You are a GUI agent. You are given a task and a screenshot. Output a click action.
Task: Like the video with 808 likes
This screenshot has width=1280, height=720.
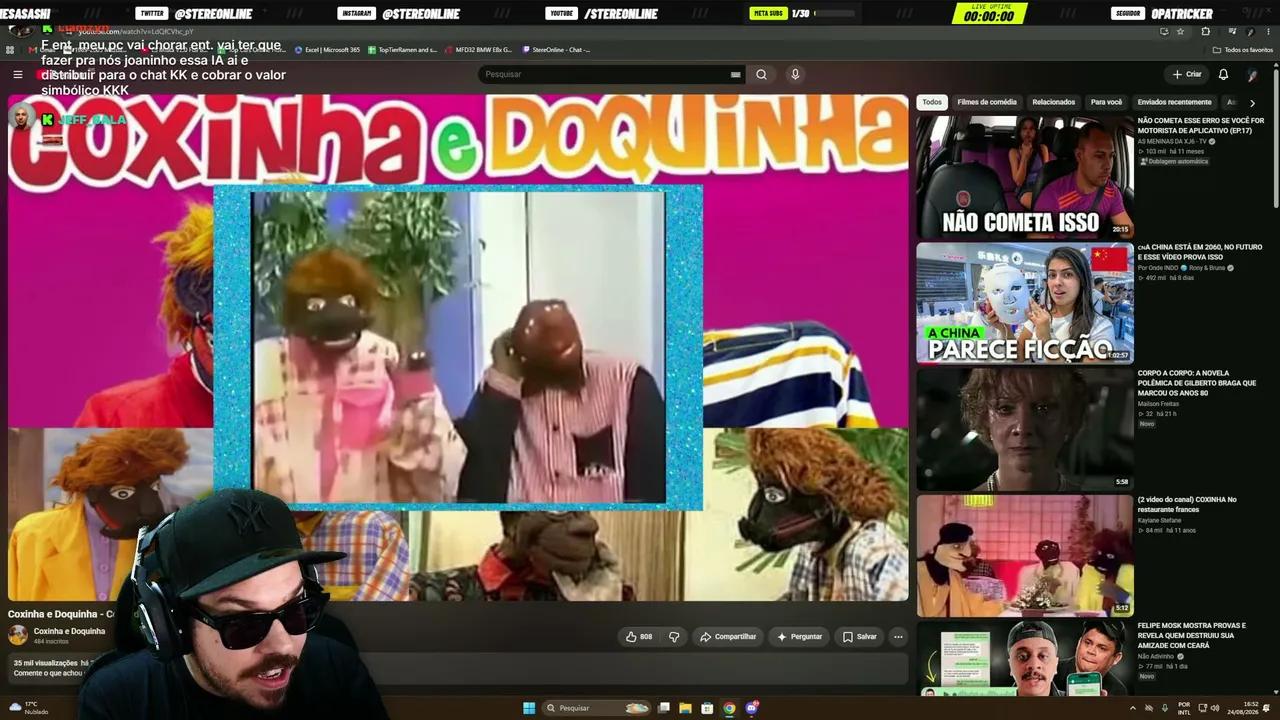(639, 636)
